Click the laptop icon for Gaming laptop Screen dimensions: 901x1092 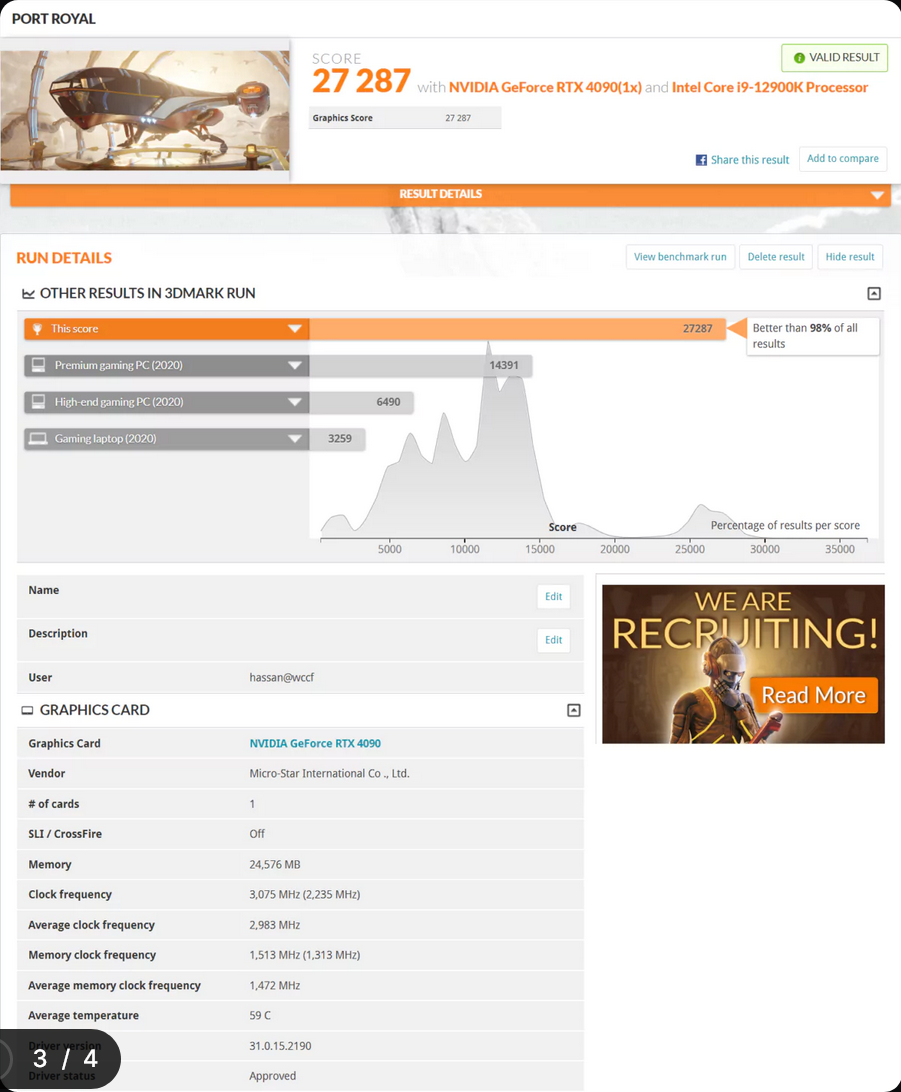38,439
